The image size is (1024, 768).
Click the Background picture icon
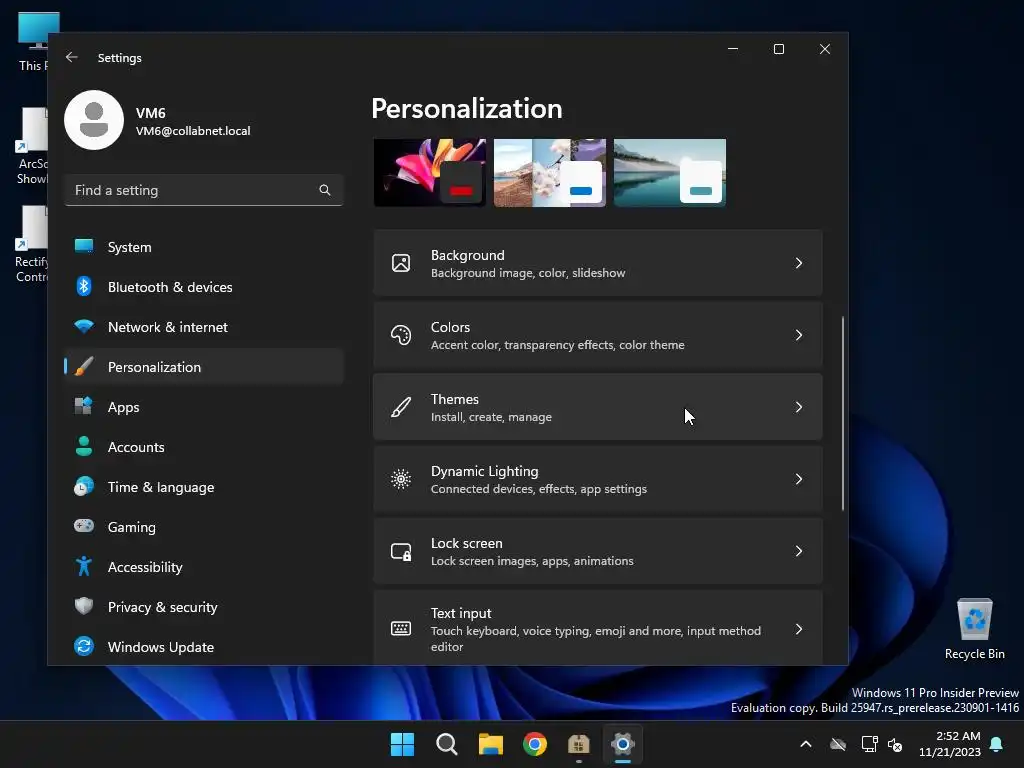(401, 263)
